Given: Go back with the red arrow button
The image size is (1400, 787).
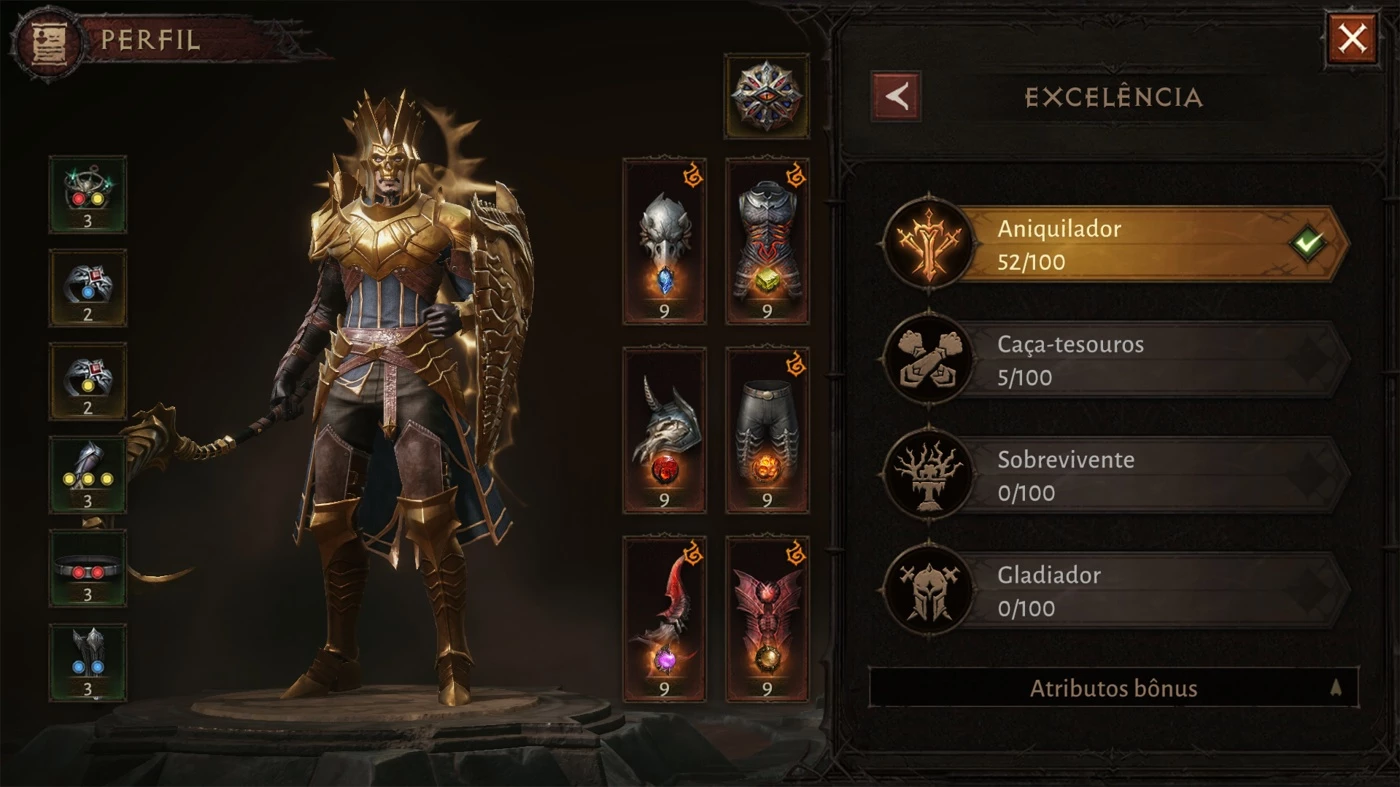Looking at the screenshot, I should pos(896,96).
